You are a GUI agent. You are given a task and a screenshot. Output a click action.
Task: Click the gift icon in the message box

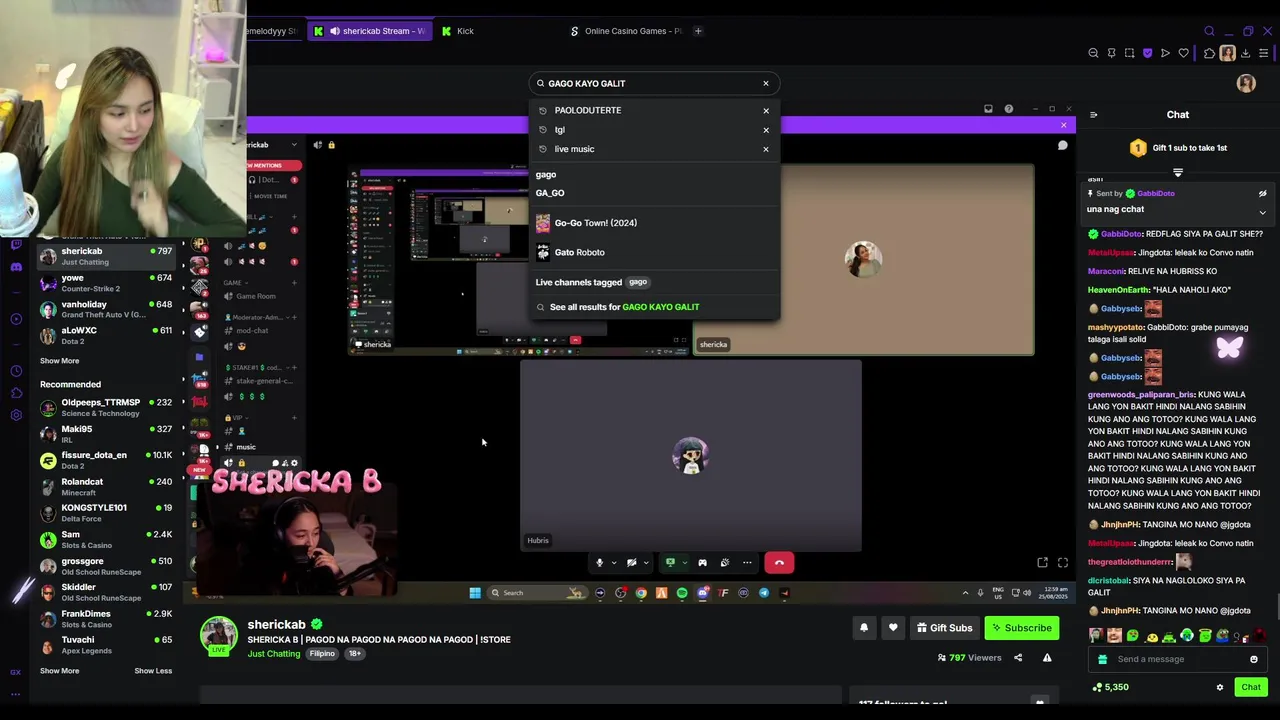click(x=1102, y=659)
